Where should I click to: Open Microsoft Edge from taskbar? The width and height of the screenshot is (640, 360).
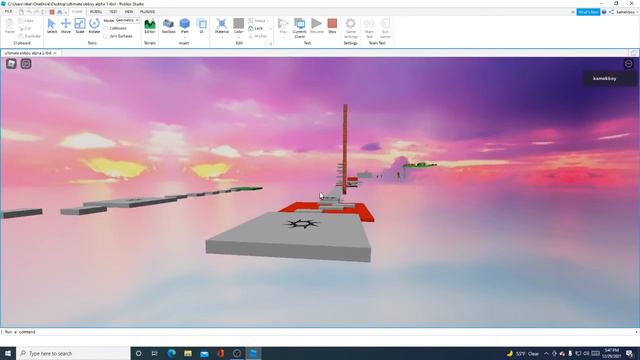point(171,353)
